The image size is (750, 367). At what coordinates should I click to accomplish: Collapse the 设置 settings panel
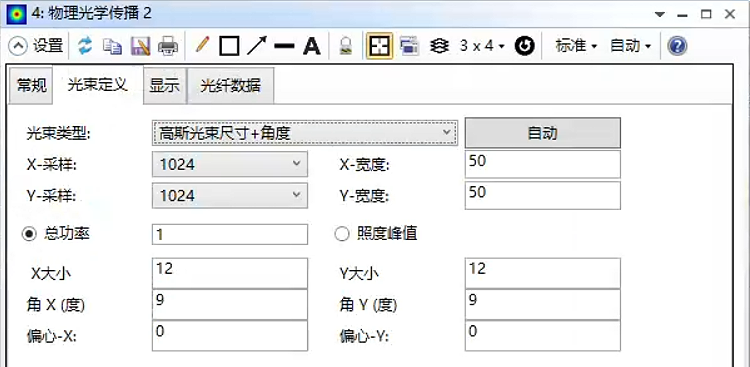coord(18,46)
